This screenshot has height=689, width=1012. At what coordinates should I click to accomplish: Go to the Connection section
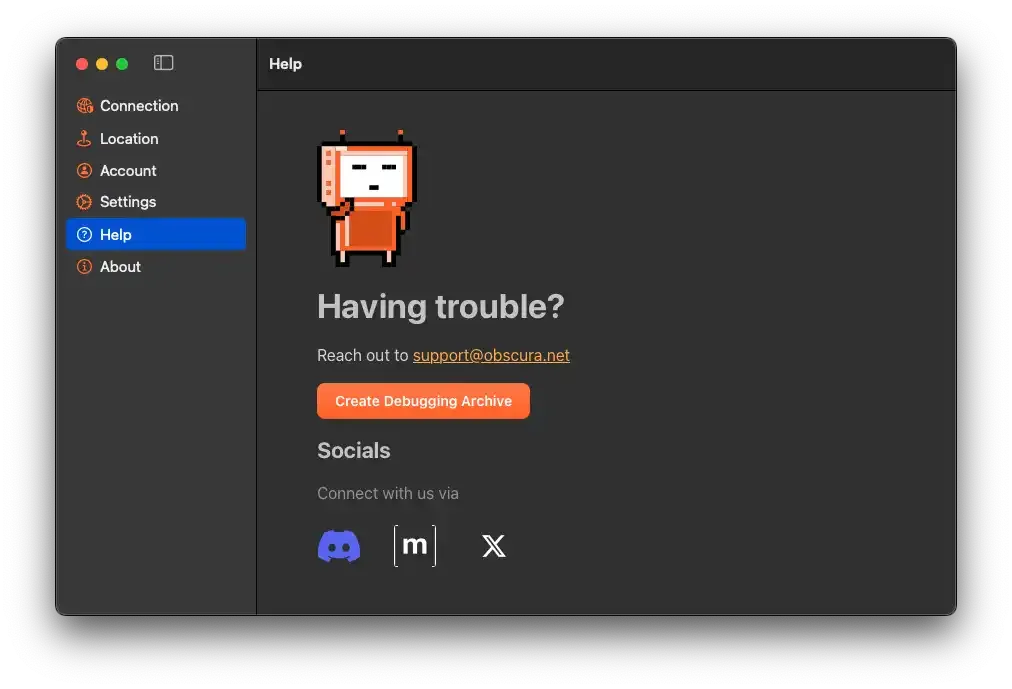139,106
